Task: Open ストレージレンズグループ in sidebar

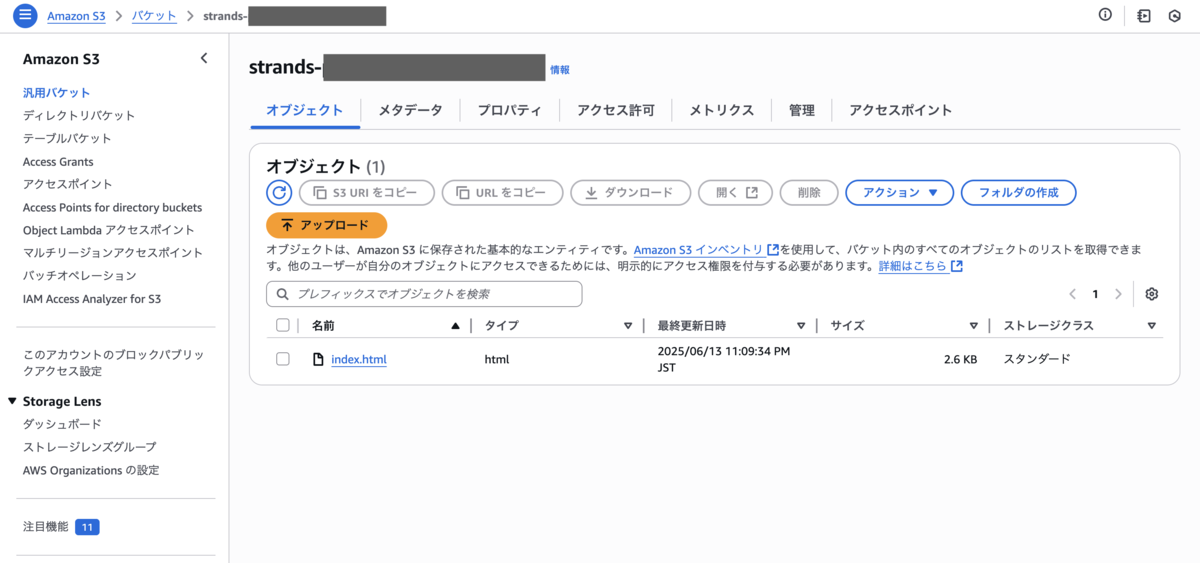Action: tap(90, 447)
